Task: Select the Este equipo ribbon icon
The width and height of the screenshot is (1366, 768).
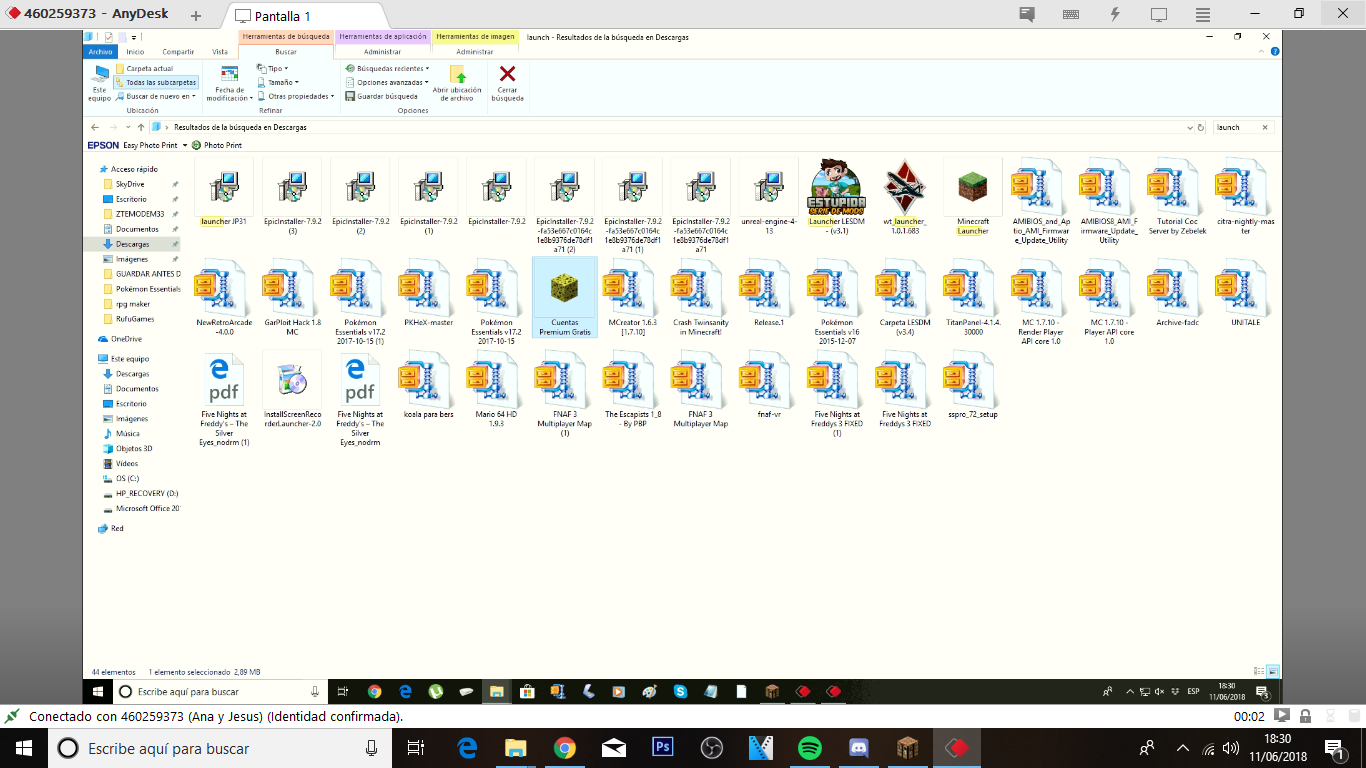Action: (x=99, y=82)
